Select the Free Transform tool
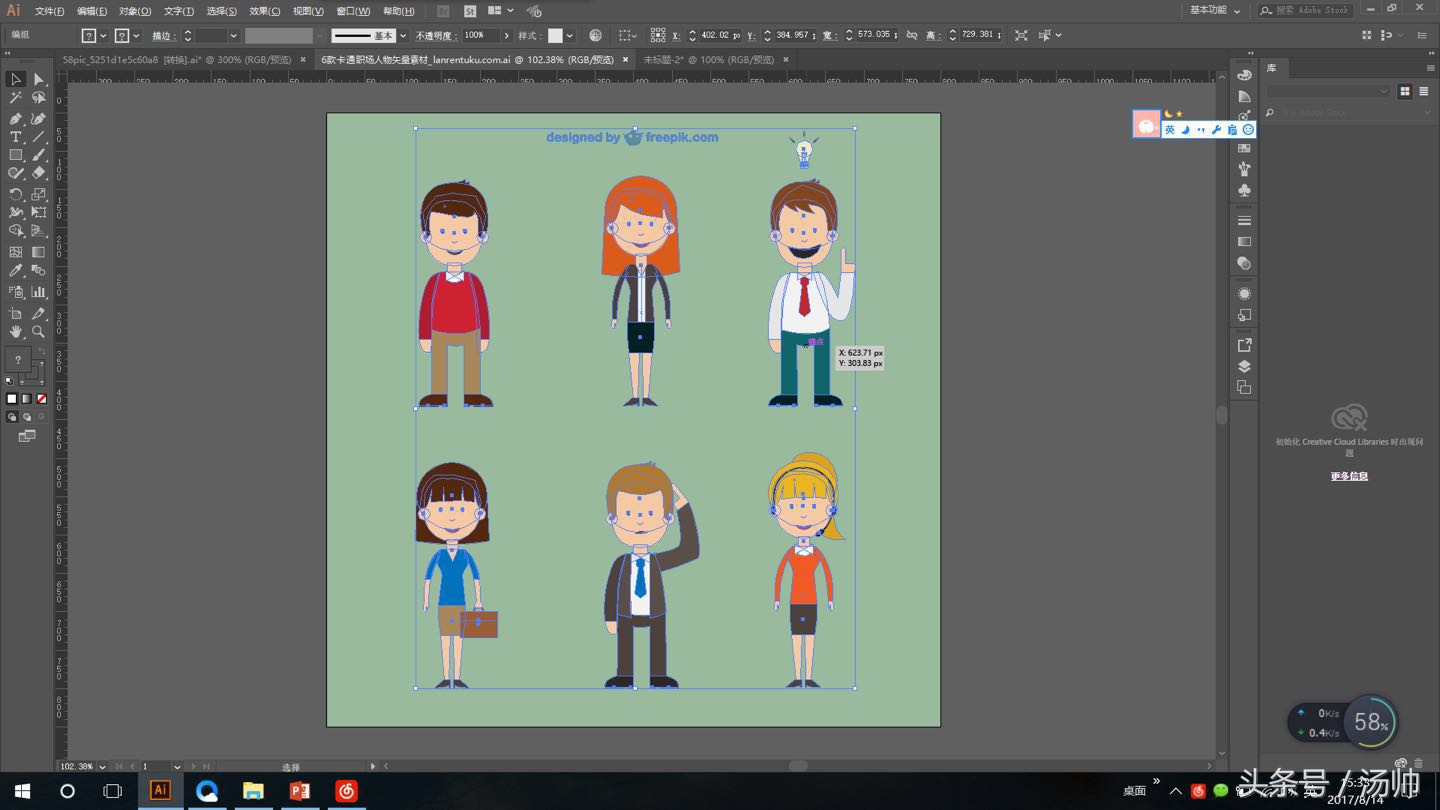The width and height of the screenshot is (1440, 810). point(39,212)
